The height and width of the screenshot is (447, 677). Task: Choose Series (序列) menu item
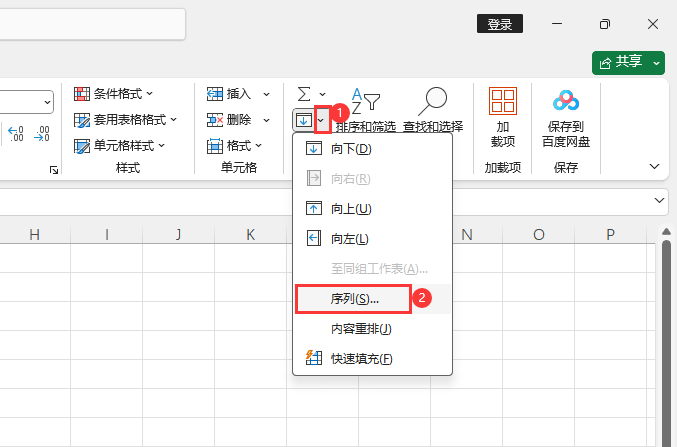tap(372, 299)
